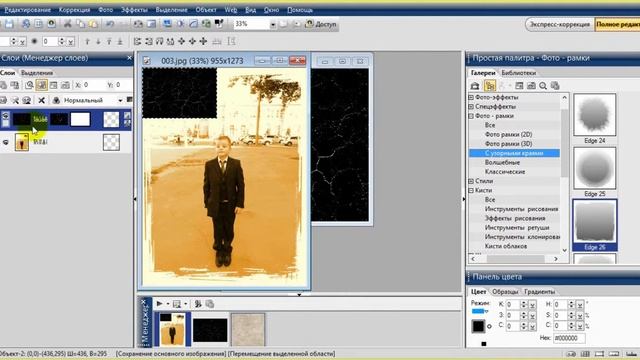This screenshot has width=640, height=360.
Task: Click the K value stepper arrows
Action: coord(523,304)
